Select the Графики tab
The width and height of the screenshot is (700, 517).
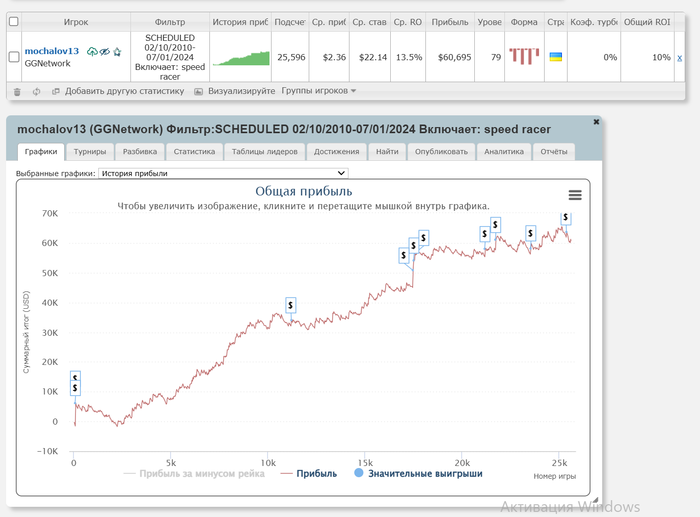click(x=41, y=151)
